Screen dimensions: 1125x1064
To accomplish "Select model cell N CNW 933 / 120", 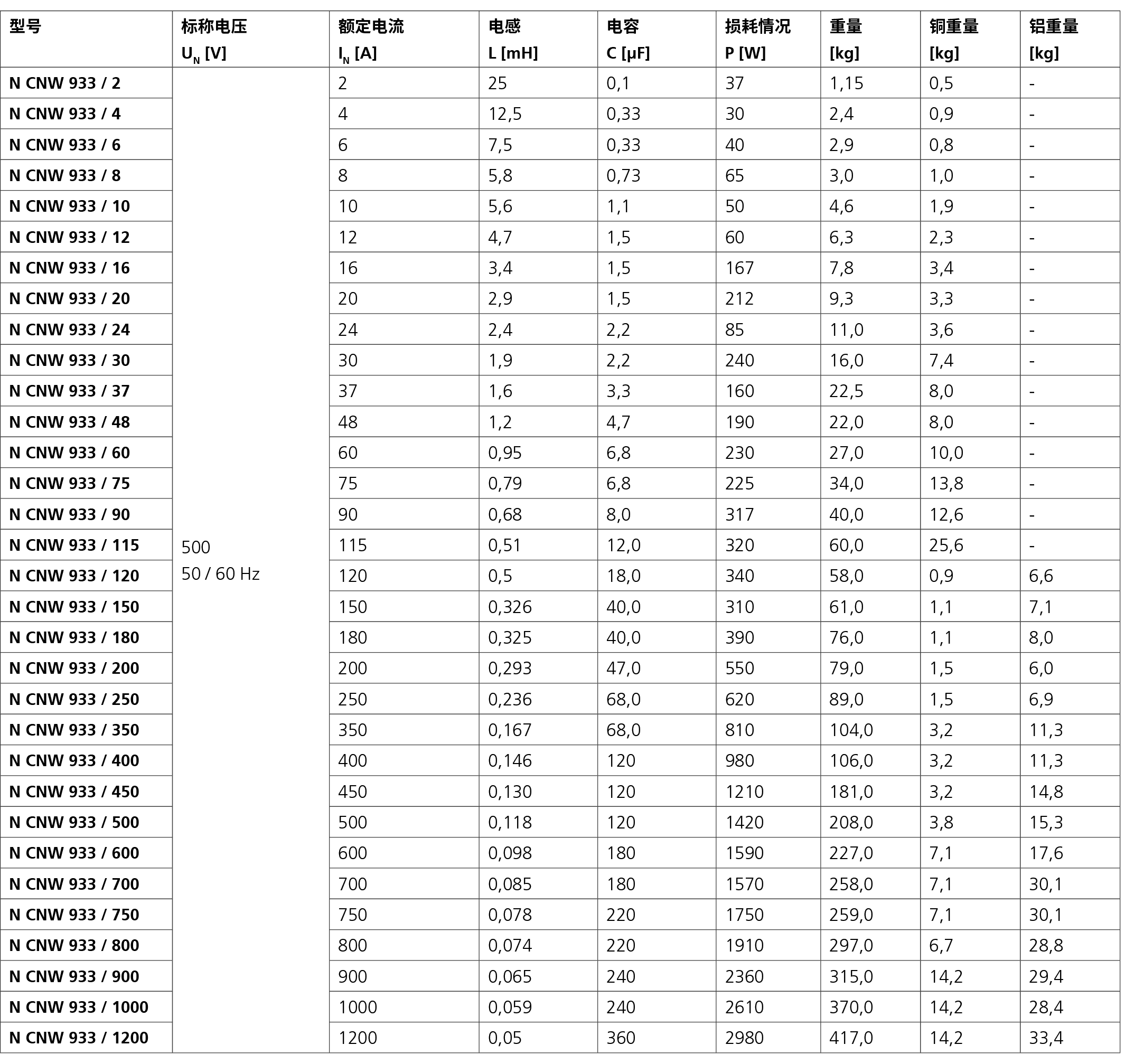I will 86,576.
